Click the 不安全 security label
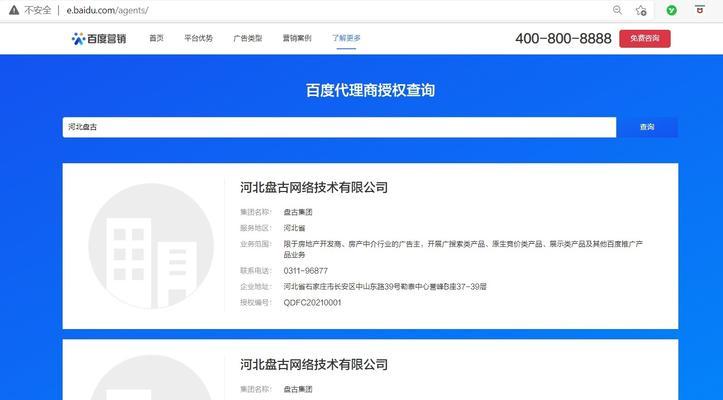This screenshot has width=723, height=400. [37, 10]
